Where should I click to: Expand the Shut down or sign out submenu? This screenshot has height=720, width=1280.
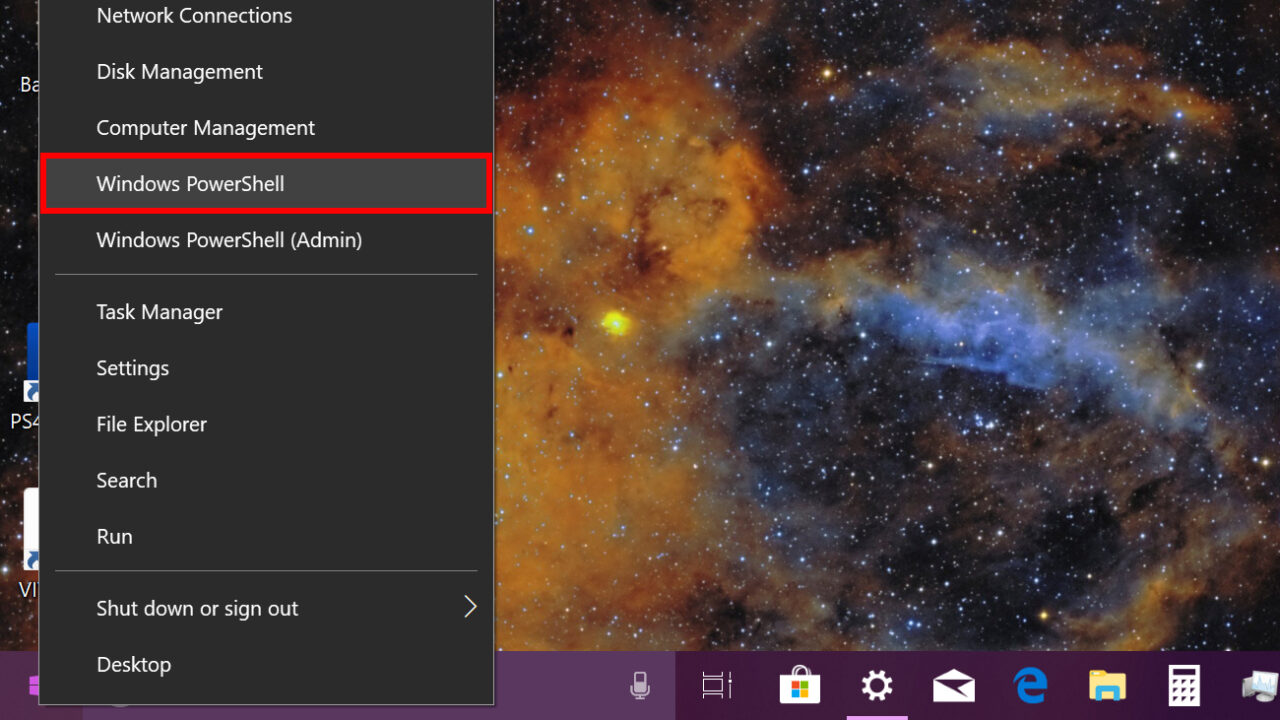[x=196, y=608]
